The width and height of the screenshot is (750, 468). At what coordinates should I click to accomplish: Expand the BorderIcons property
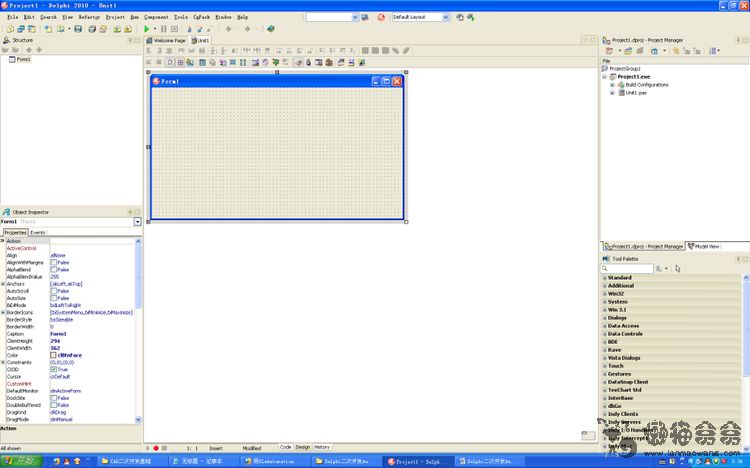click(3, 312)
